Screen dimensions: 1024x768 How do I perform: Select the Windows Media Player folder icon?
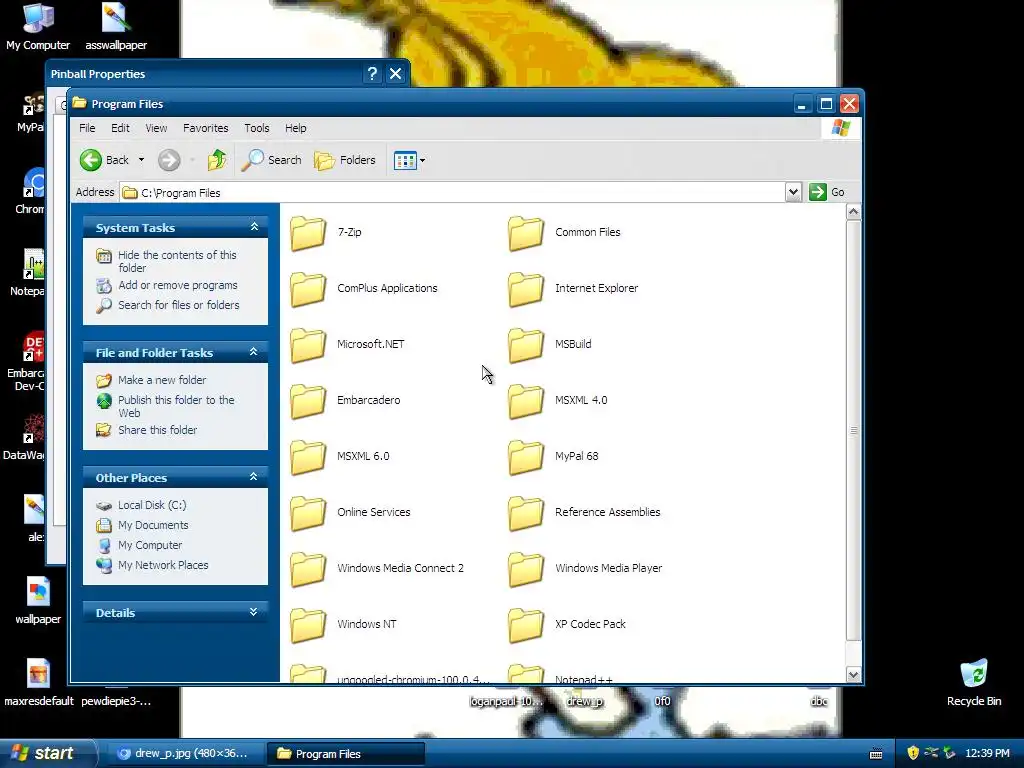click(526, 569)
